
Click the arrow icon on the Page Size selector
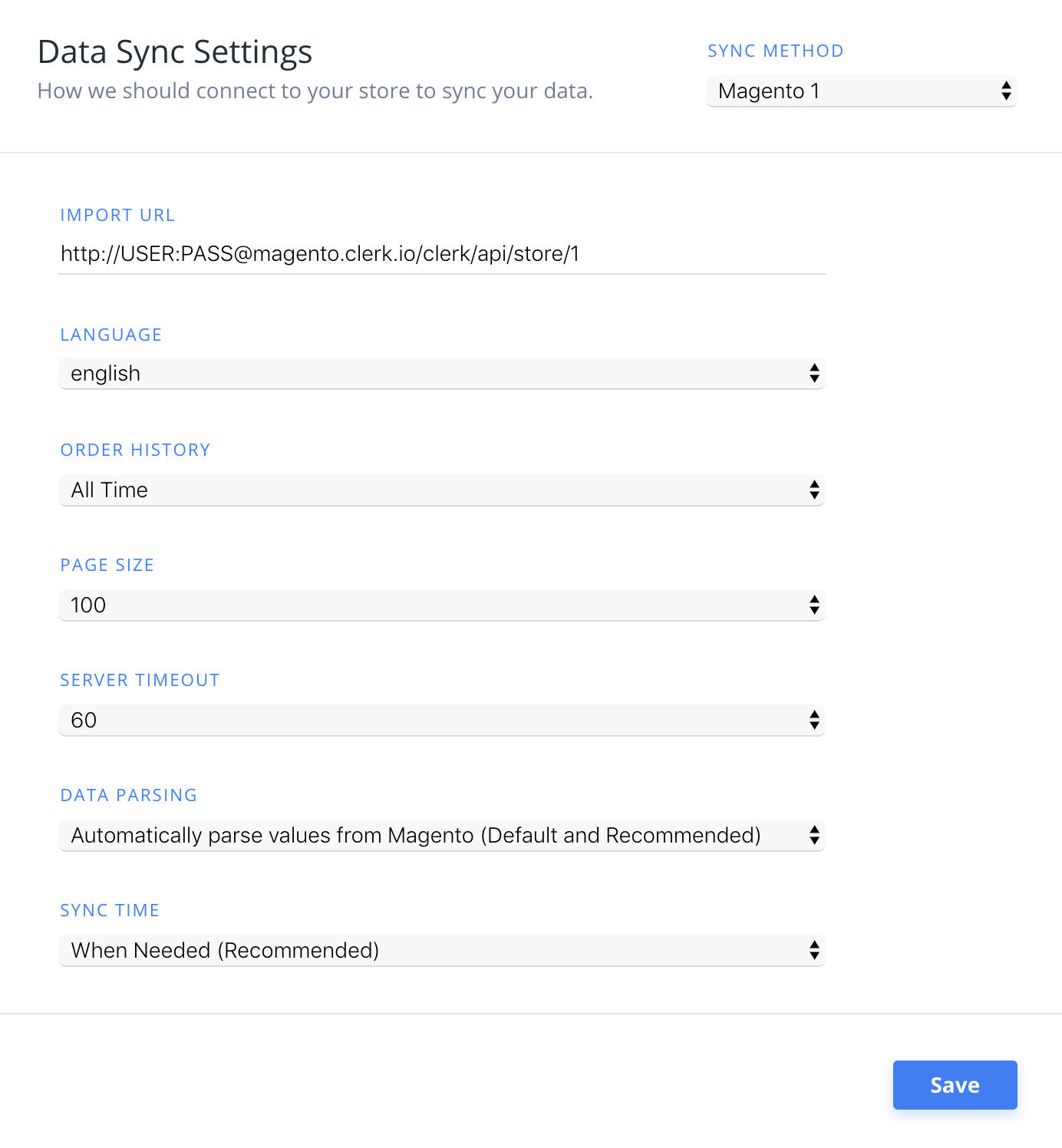(814, 605)
